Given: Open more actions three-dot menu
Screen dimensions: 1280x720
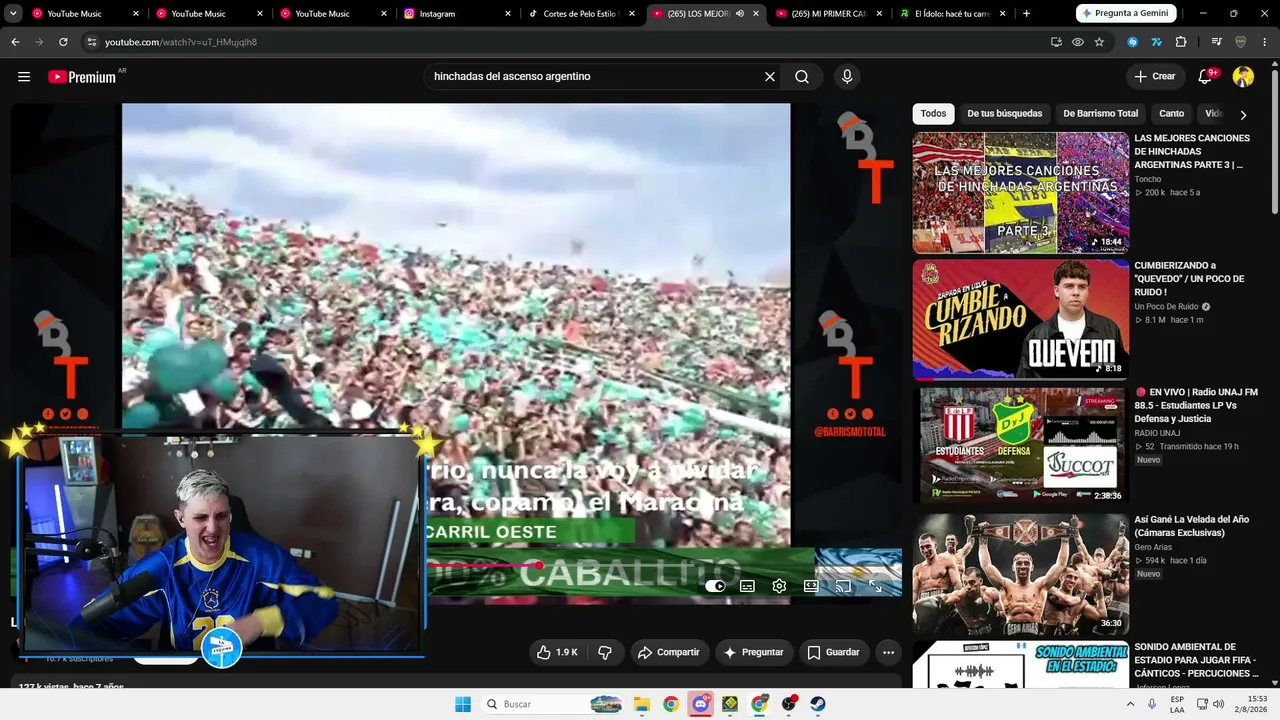Looking at the screenshot, I should pyautogui.click(x=888, y=652).
